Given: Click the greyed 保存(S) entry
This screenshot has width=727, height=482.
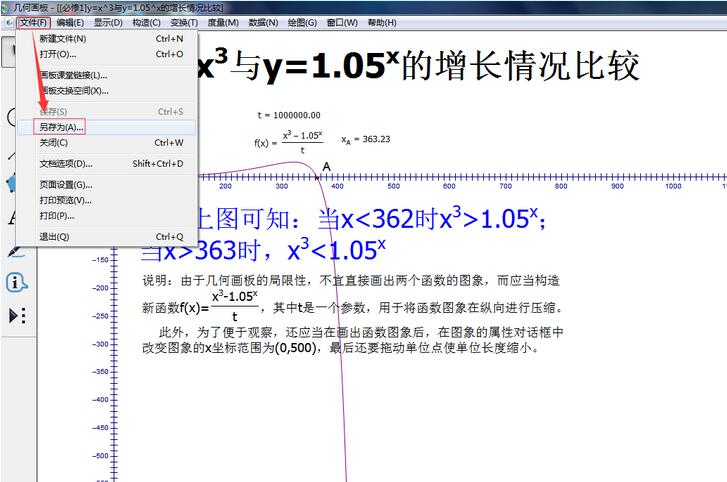Looking at the screenshot, I should click(x=107, y=112).
